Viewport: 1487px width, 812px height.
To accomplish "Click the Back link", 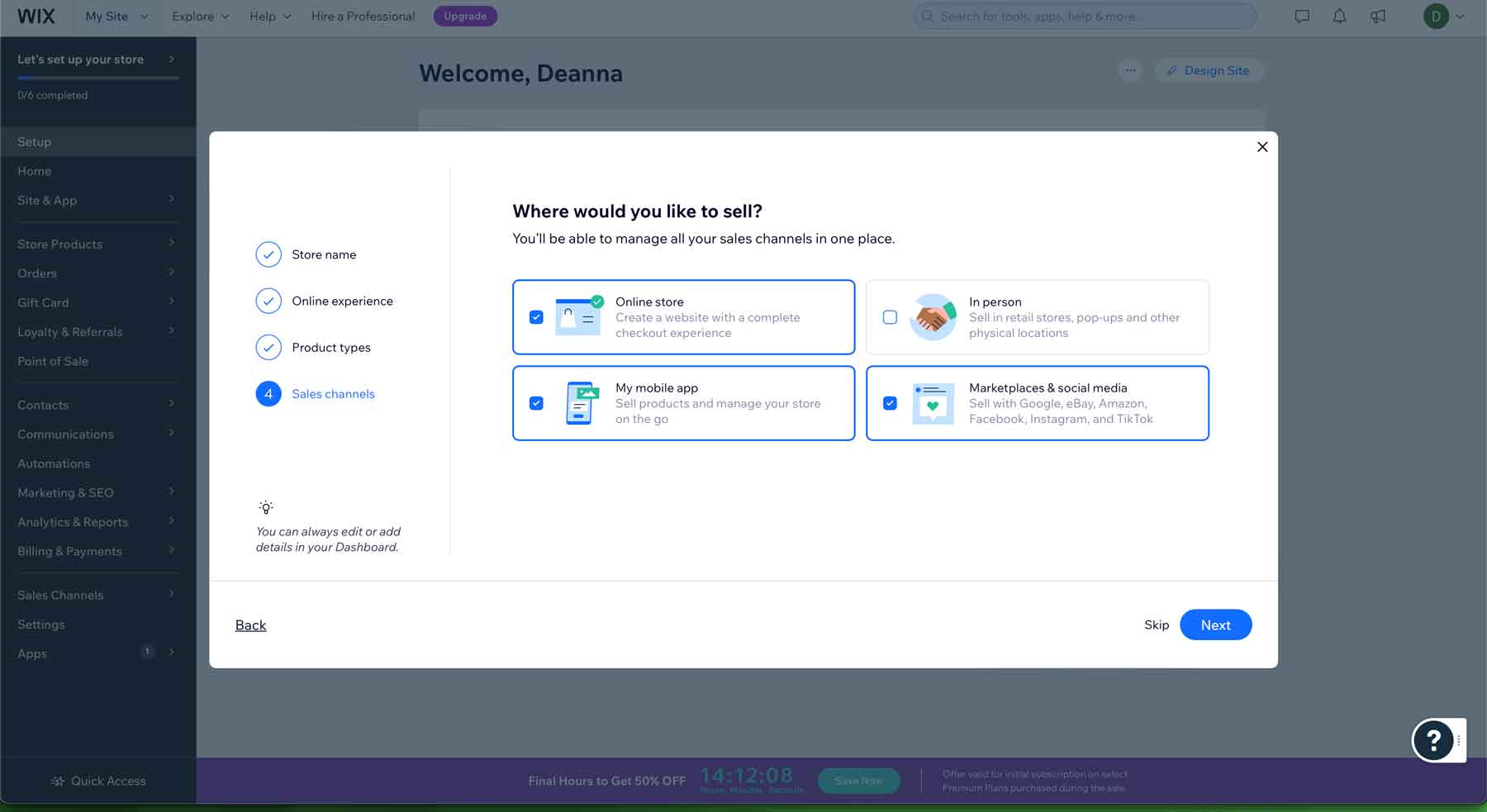I will (250, 624).
